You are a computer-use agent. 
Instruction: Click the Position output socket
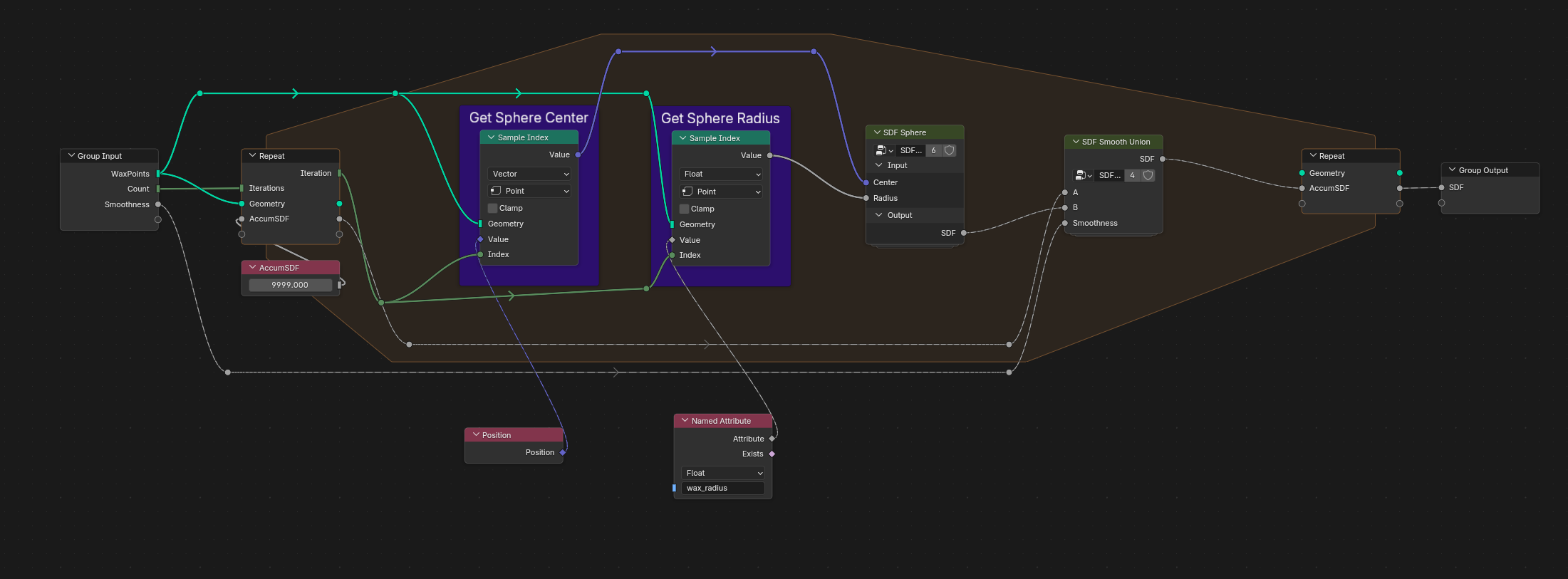tap(563, 452)
